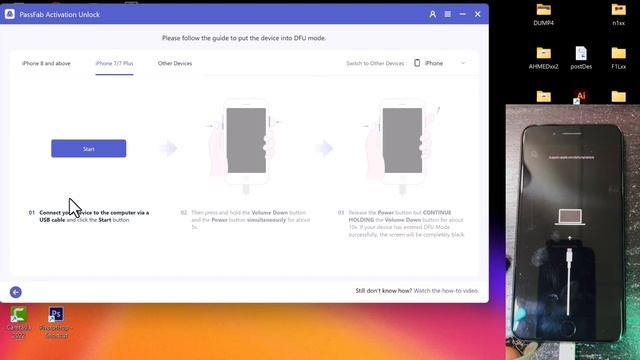Open the F1Lxx folder on desktop

click(618, 58)
